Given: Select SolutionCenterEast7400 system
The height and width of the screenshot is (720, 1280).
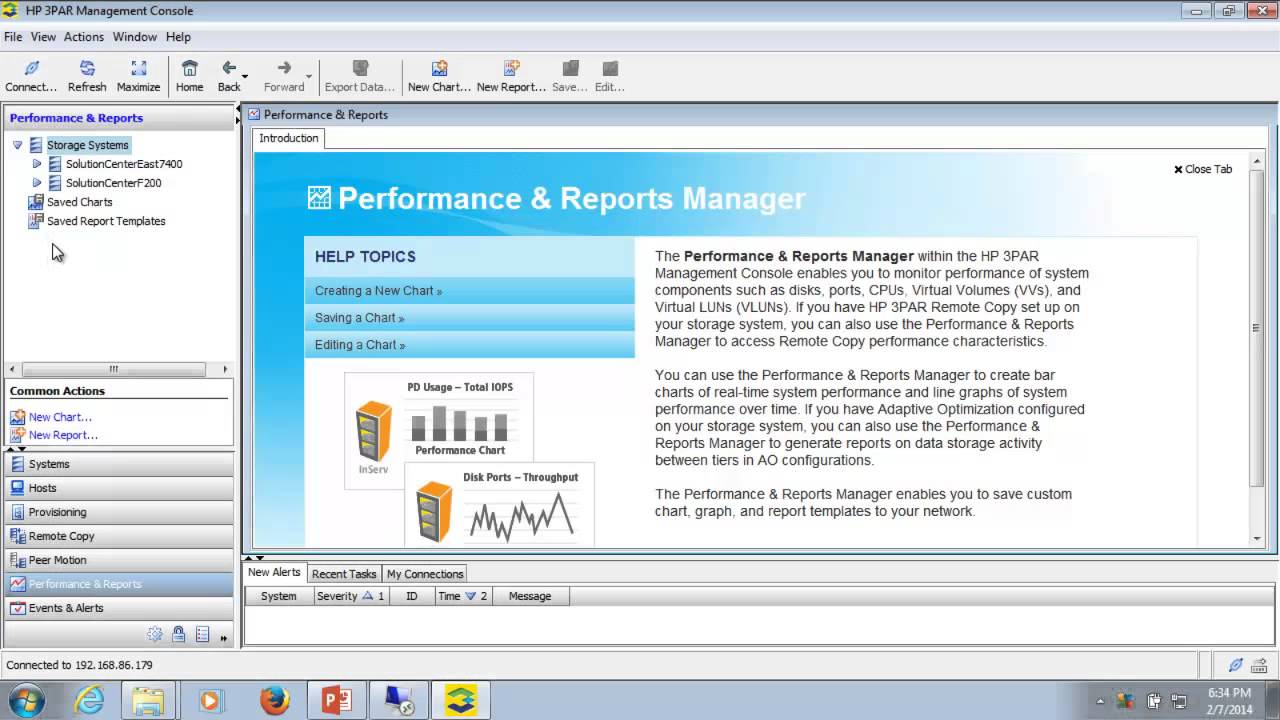Looking at the screenshot, I should click(x=124, y=164).
